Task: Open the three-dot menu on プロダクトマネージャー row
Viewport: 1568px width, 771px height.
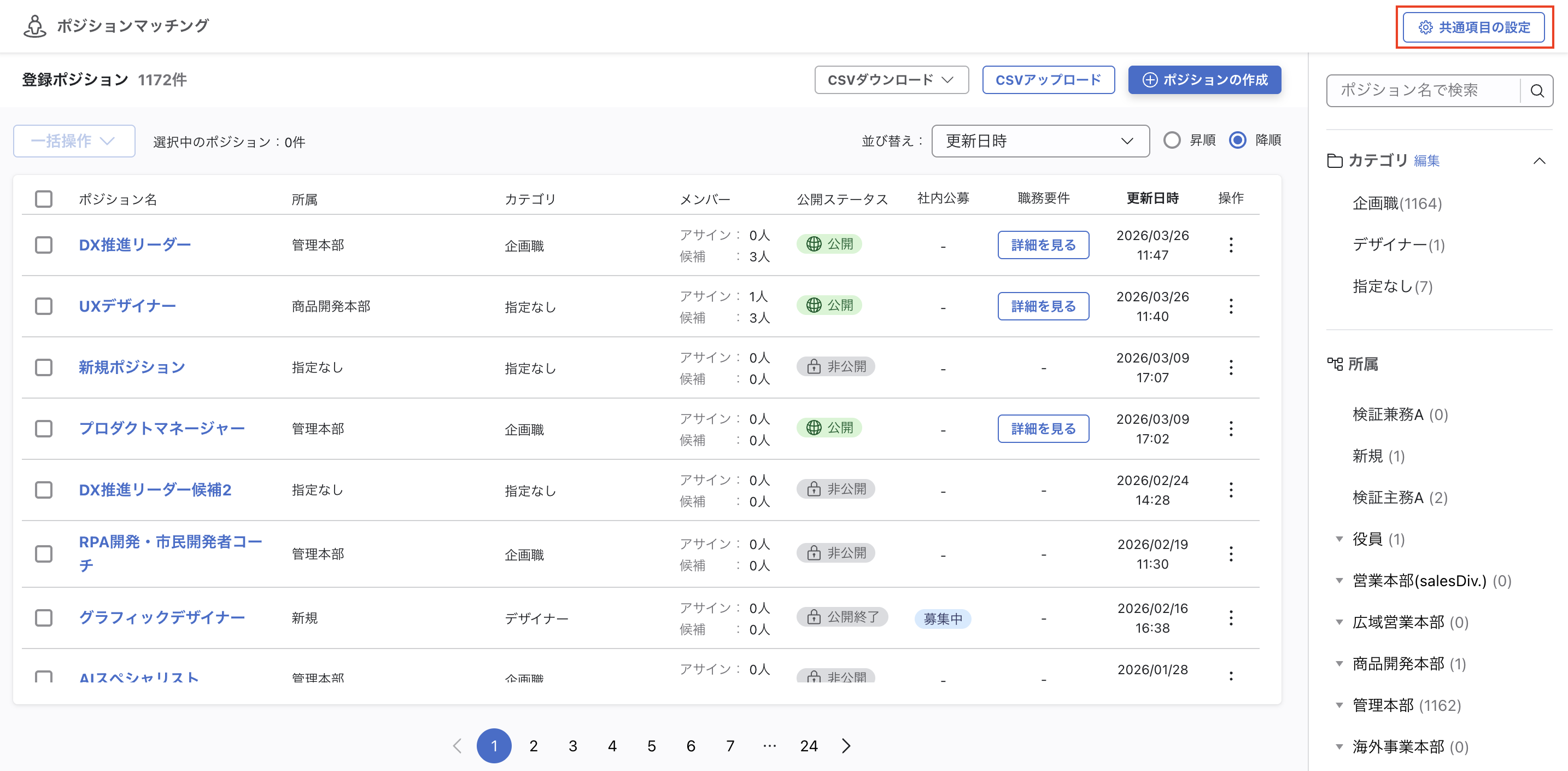Action: coord(1231,428)
